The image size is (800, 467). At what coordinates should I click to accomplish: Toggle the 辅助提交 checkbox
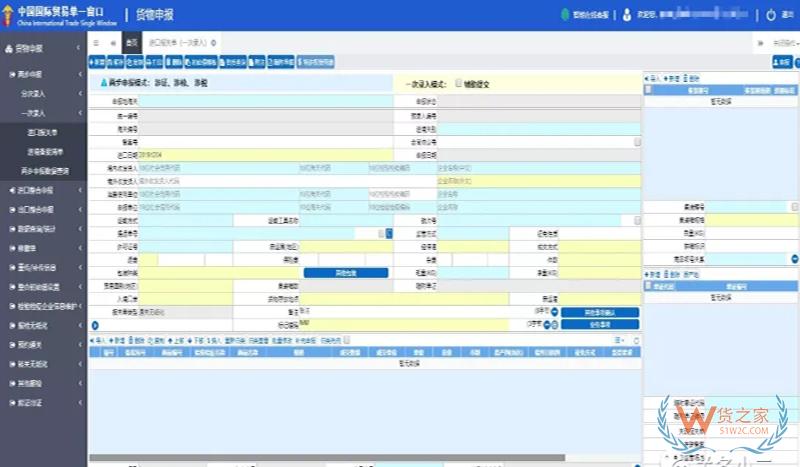459,83
